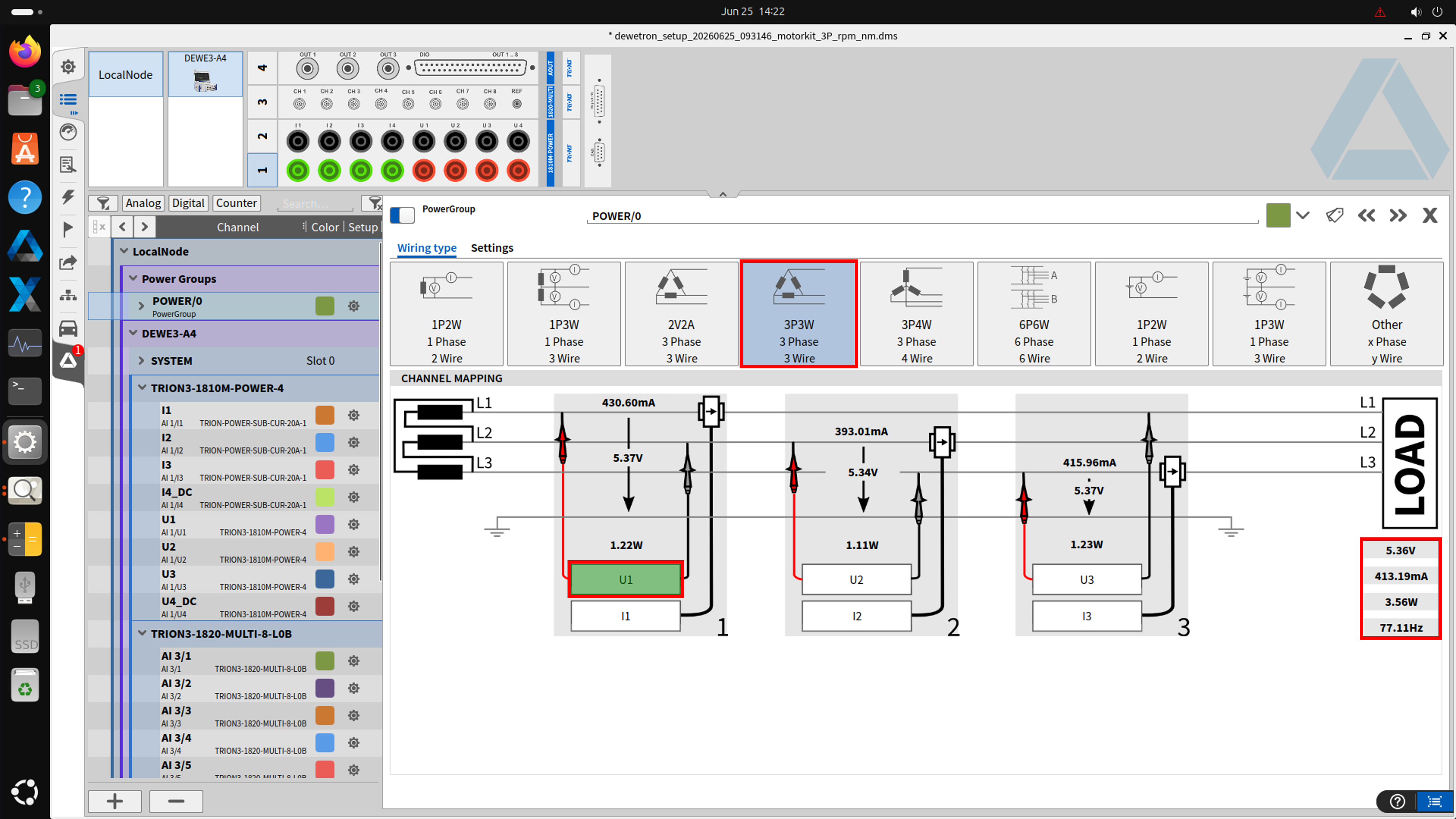
Task: Expand the SYSTEM Slot 0 row
Action: (x=141, y=361)
